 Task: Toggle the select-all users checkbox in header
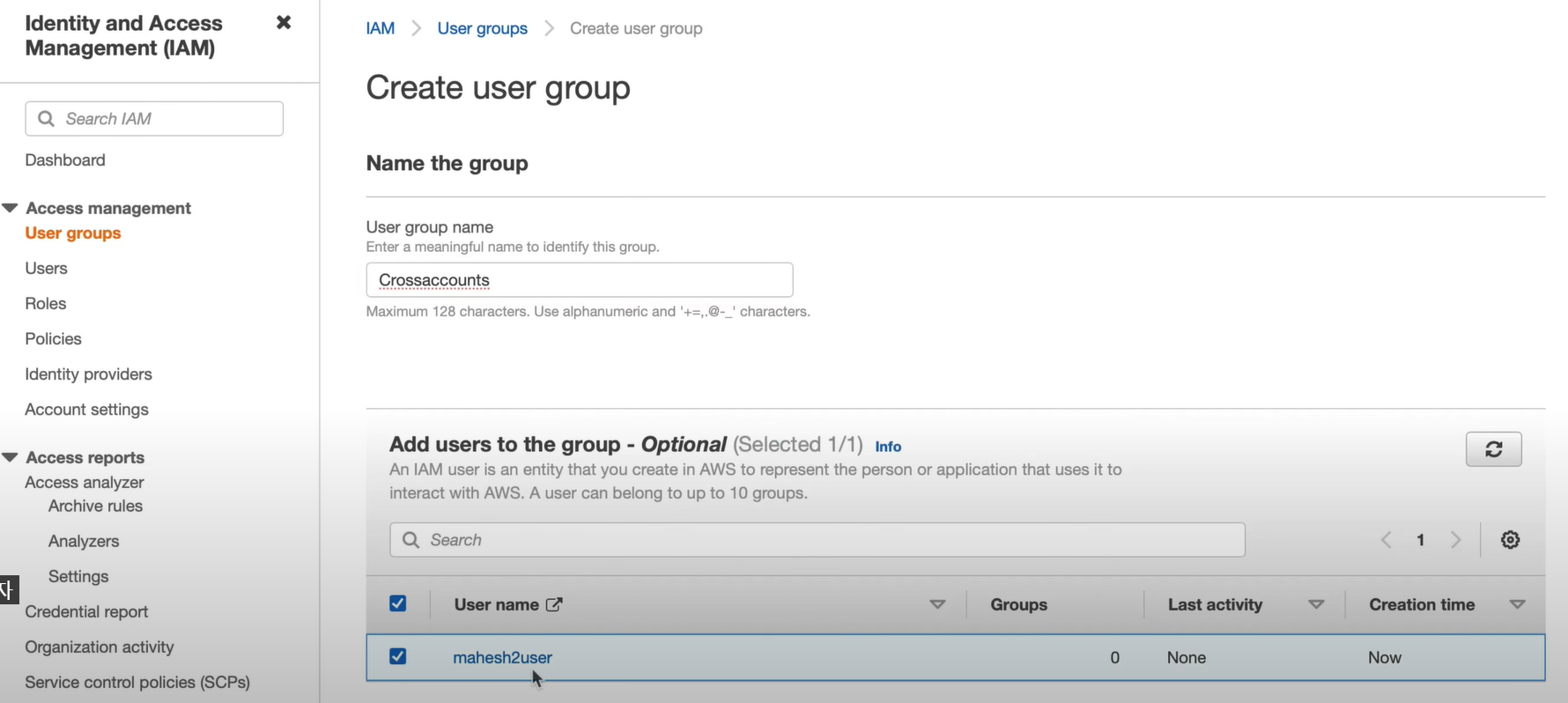tap(397, 603)
